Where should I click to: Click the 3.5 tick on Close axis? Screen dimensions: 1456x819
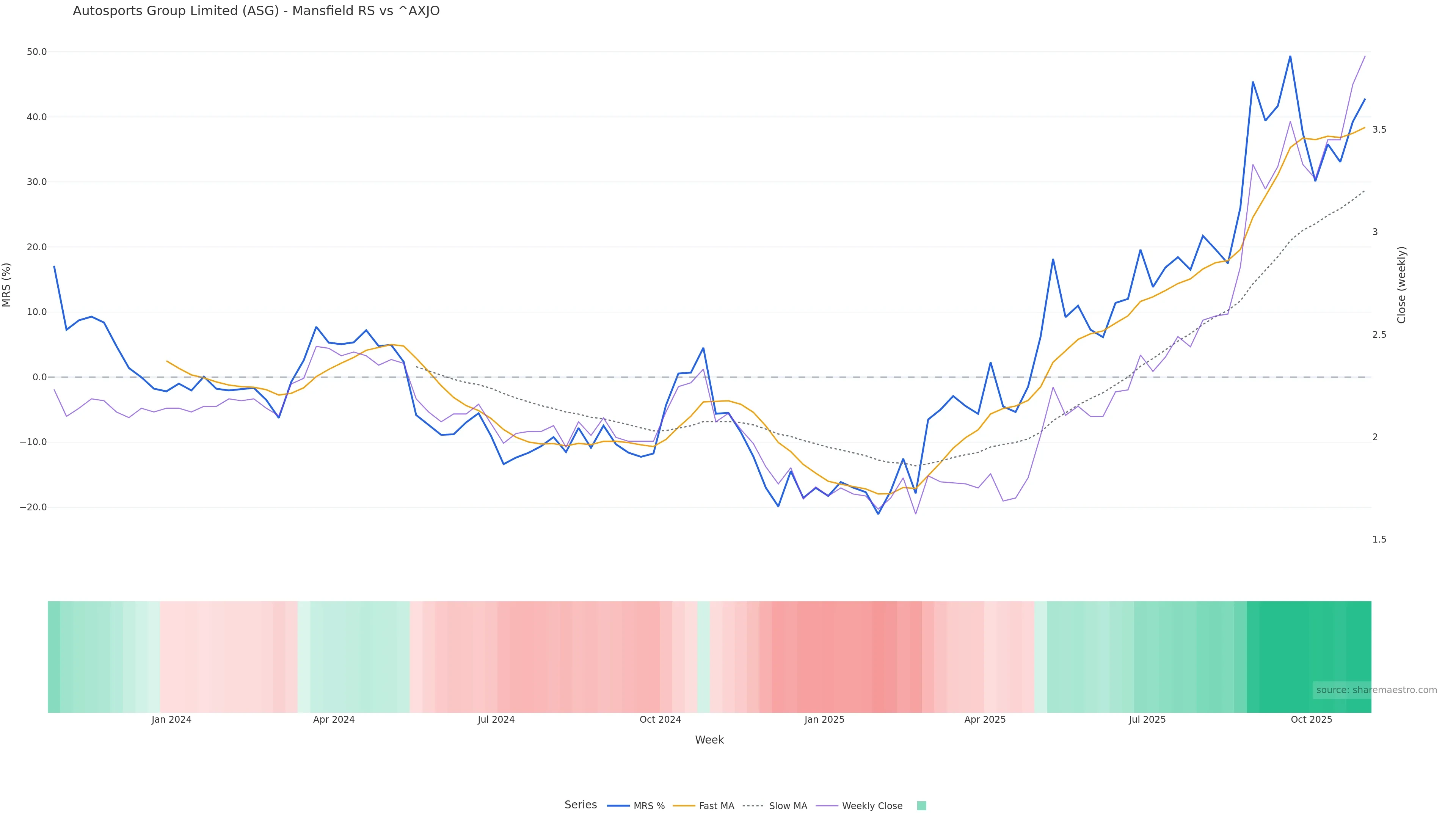pos(1379,129)
